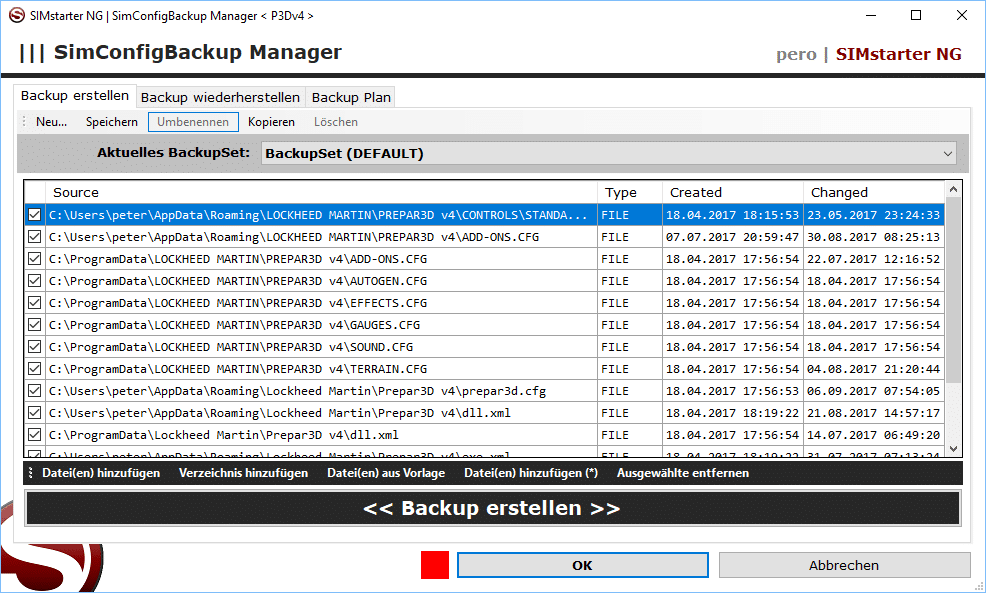The height and width of the screenshot is (593, 986).
Task: Click the SIMstarter app icon in title bar
Action: (x=15, y=15)
